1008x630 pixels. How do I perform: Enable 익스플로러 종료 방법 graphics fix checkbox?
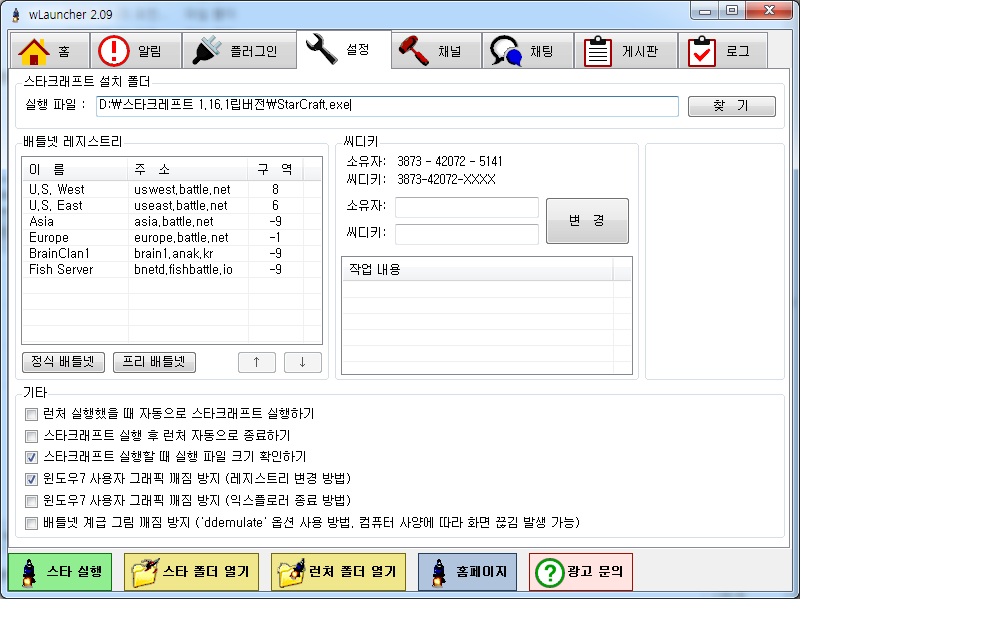tap(32, 501)
